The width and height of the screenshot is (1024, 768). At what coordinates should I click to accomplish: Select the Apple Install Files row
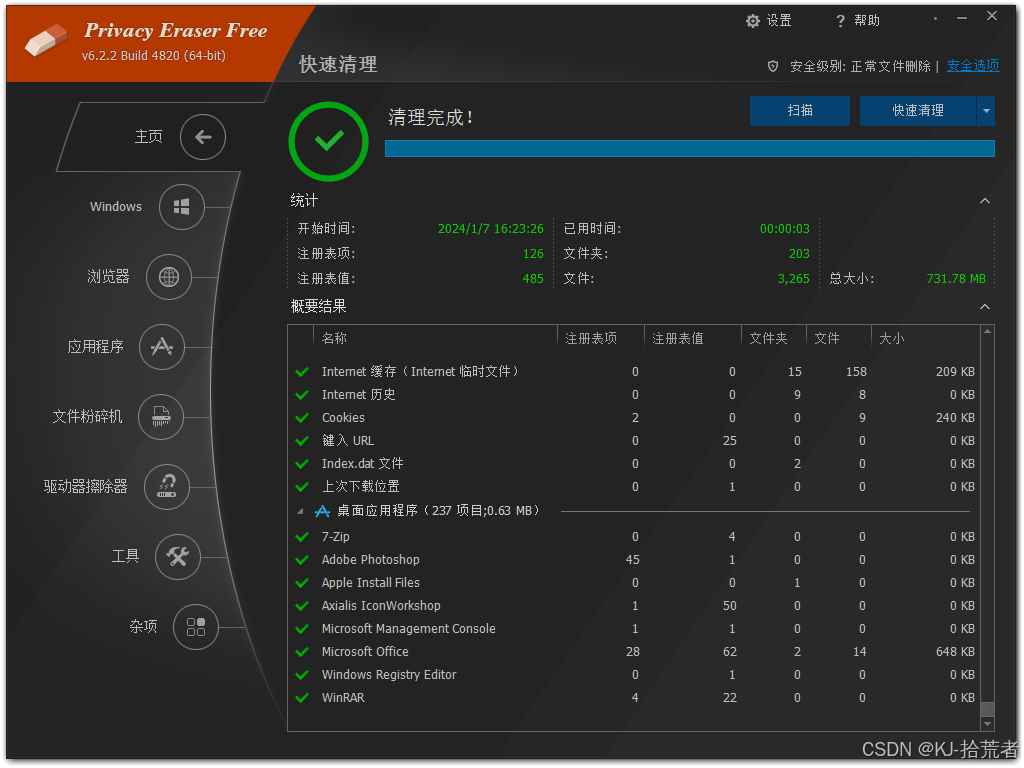point(635,583)
